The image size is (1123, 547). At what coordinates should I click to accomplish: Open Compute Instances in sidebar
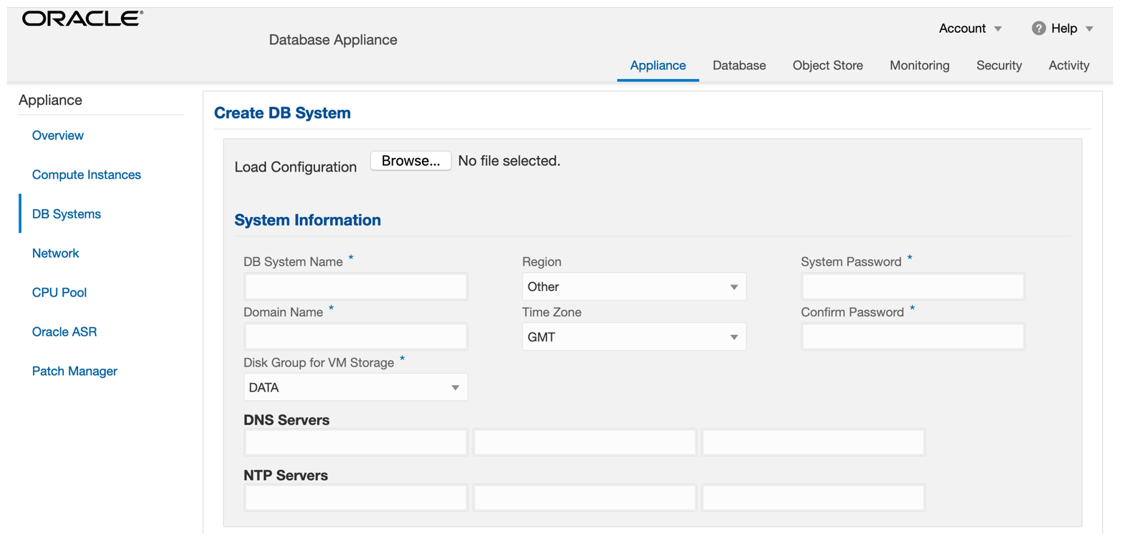[x=86, y=175]
